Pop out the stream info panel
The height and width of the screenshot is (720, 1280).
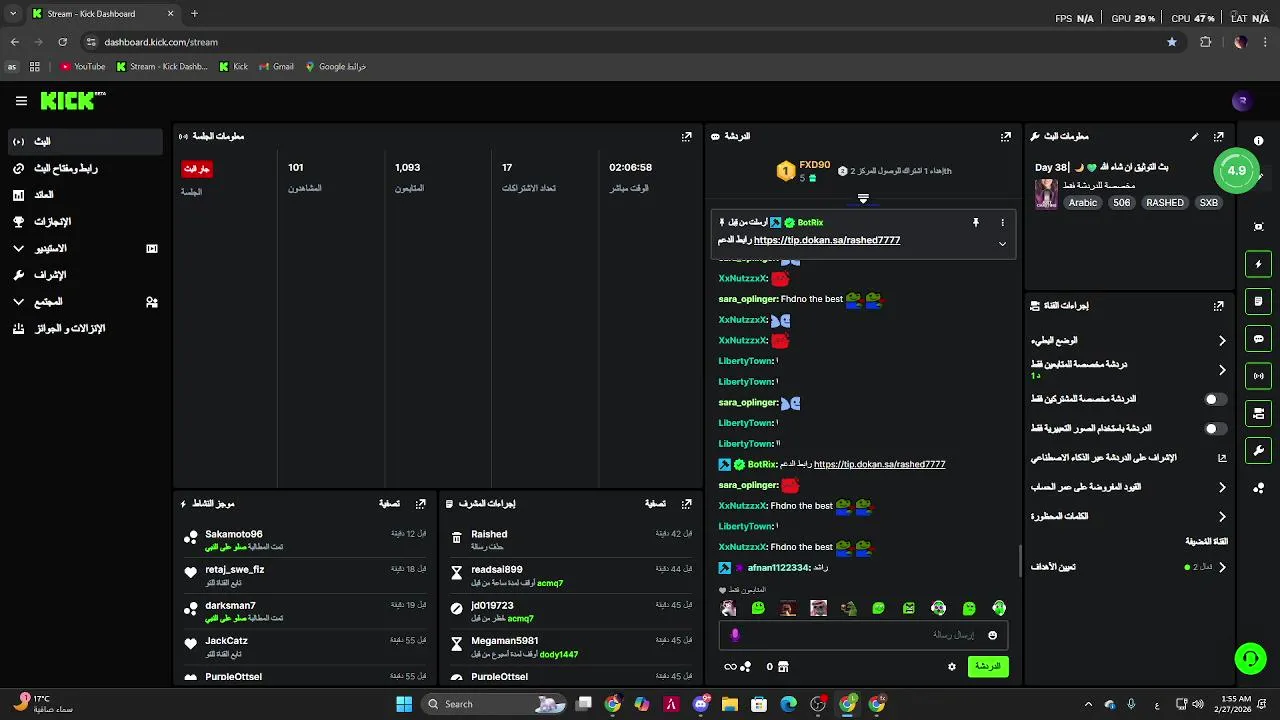tap(1219, 136)
